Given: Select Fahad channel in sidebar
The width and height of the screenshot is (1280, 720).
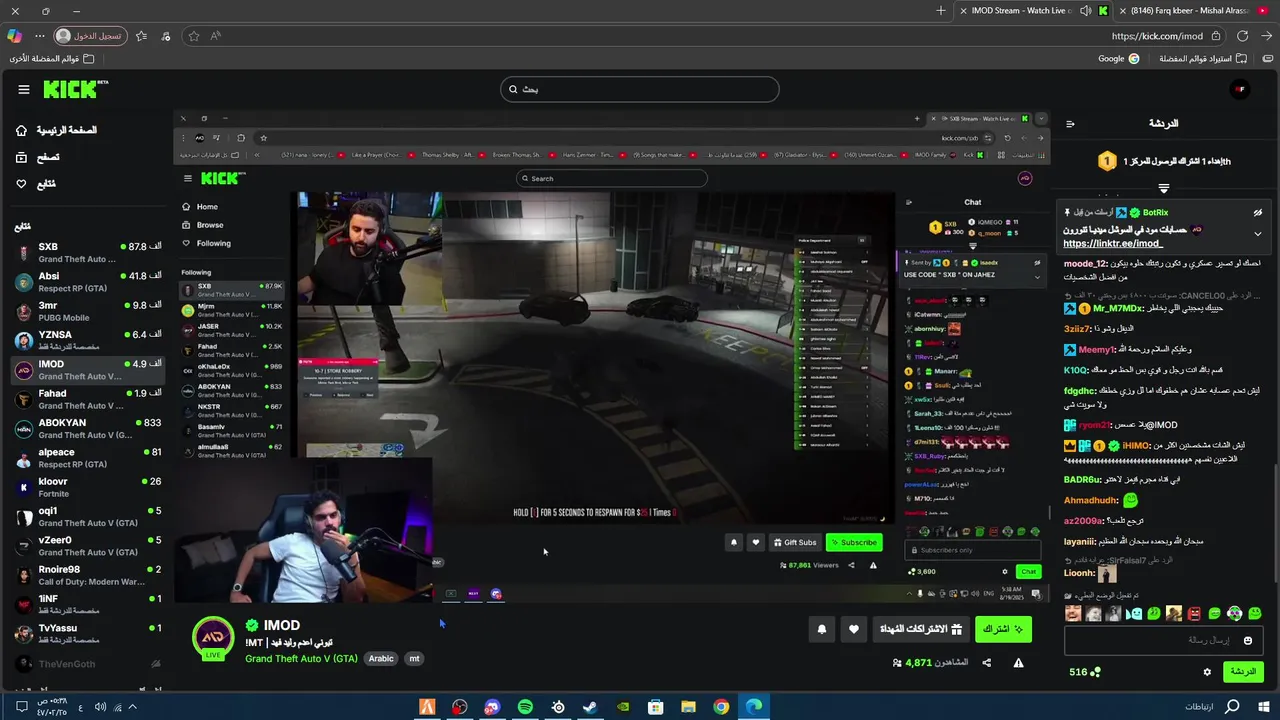Looking at the screenshot, I should [88, 399].
